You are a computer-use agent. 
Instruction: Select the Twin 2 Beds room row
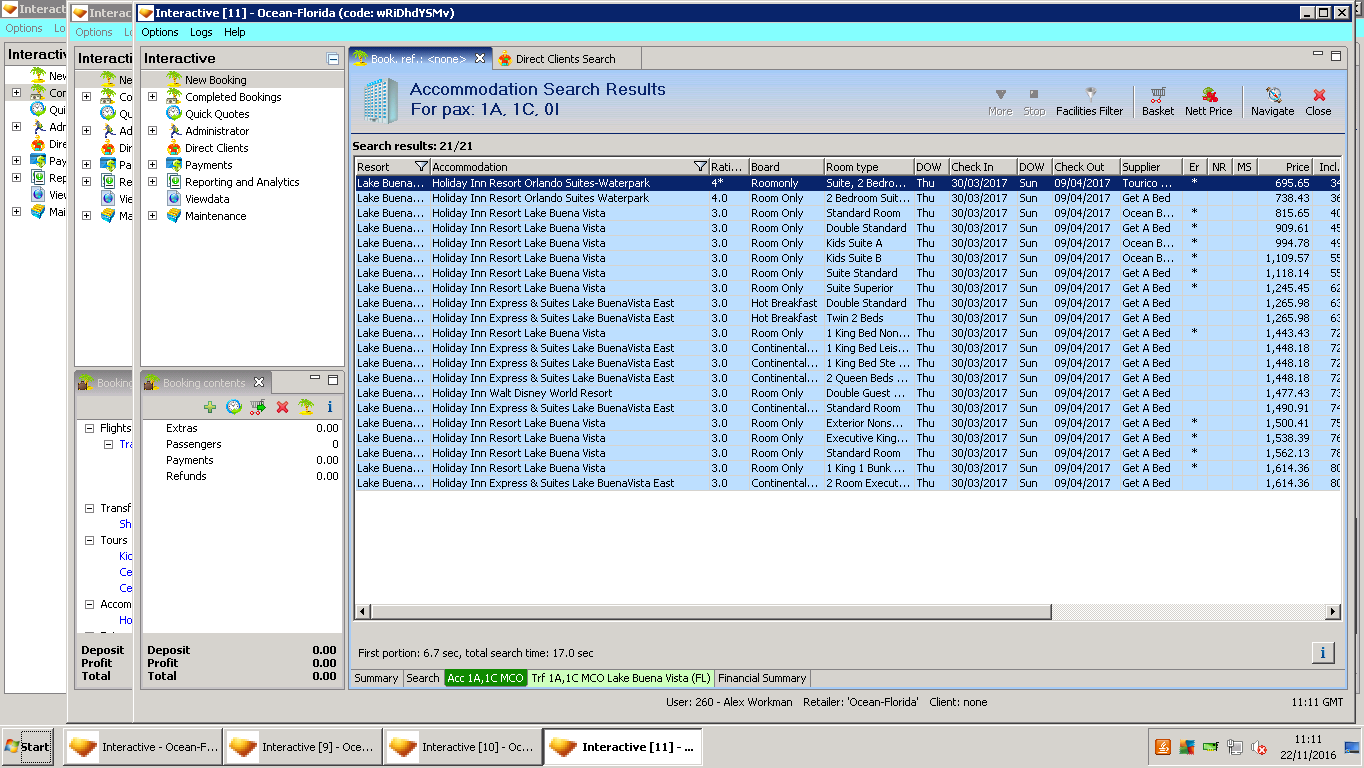[x=848, y=318]
